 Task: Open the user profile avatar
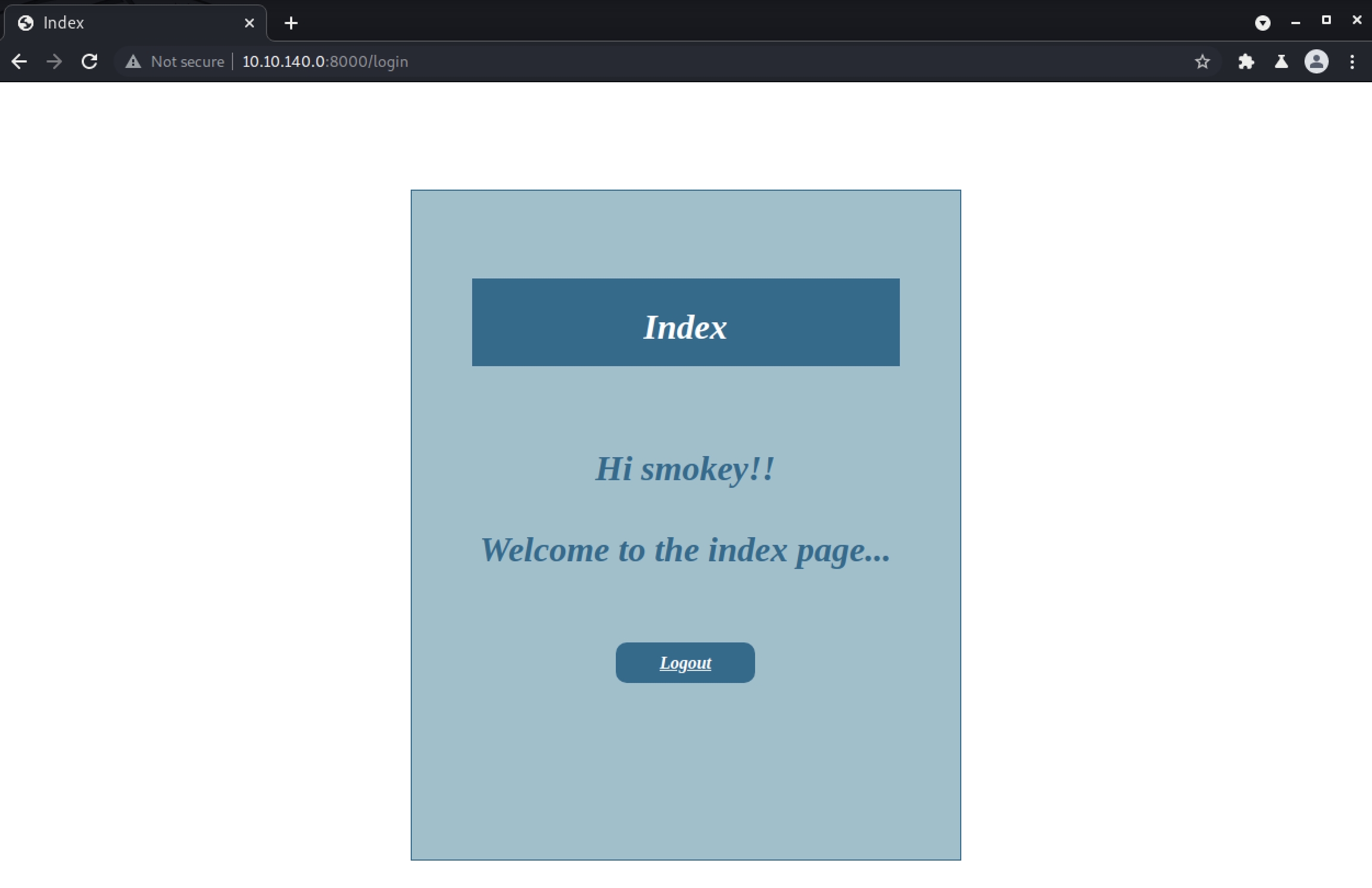click(x=1316, y=61)
